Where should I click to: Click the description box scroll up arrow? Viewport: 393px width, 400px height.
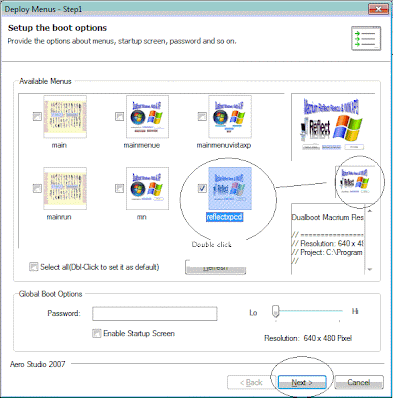pos(370,211)
